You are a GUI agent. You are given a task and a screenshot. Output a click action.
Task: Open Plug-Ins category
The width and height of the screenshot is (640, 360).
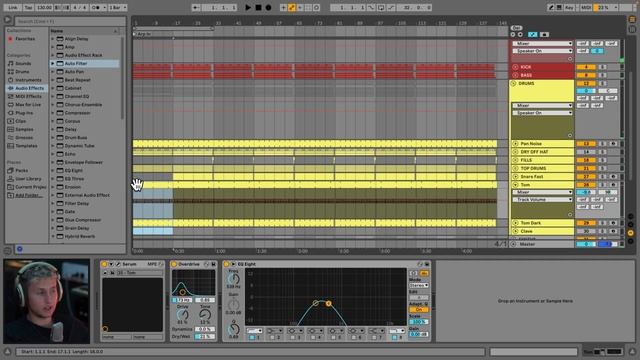[x=24, y=113]
